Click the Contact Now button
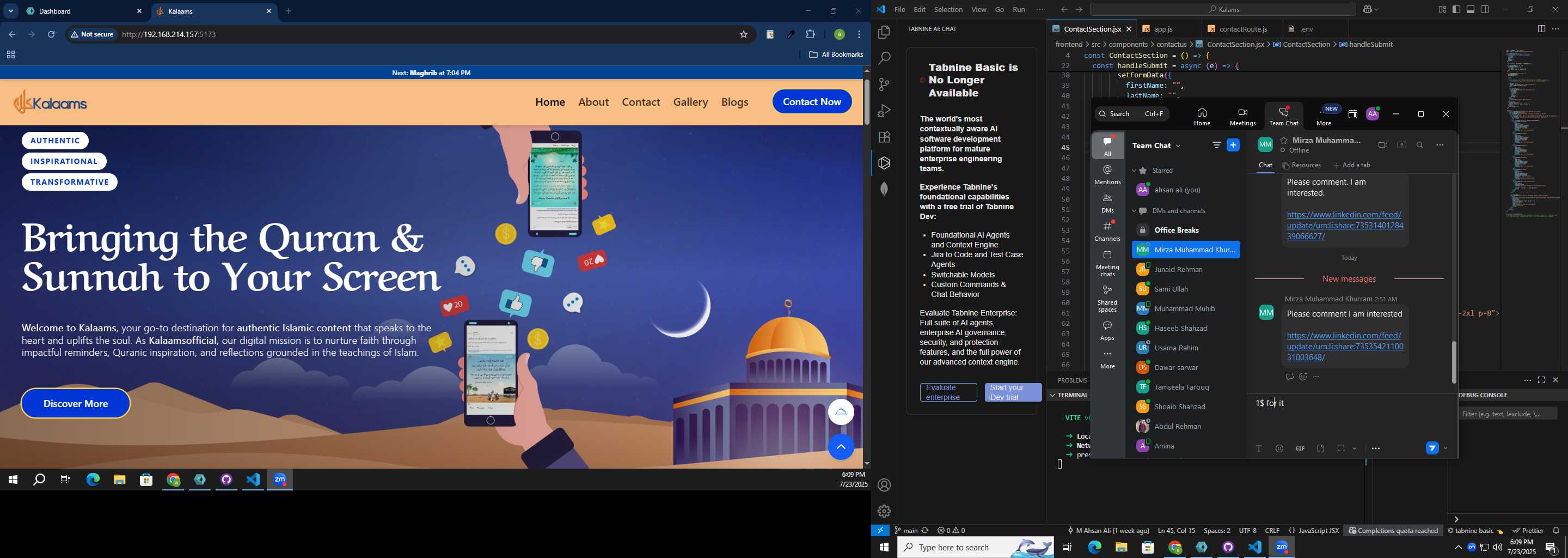The height and width of the screenshot is (558, 1568). [812, 102]
